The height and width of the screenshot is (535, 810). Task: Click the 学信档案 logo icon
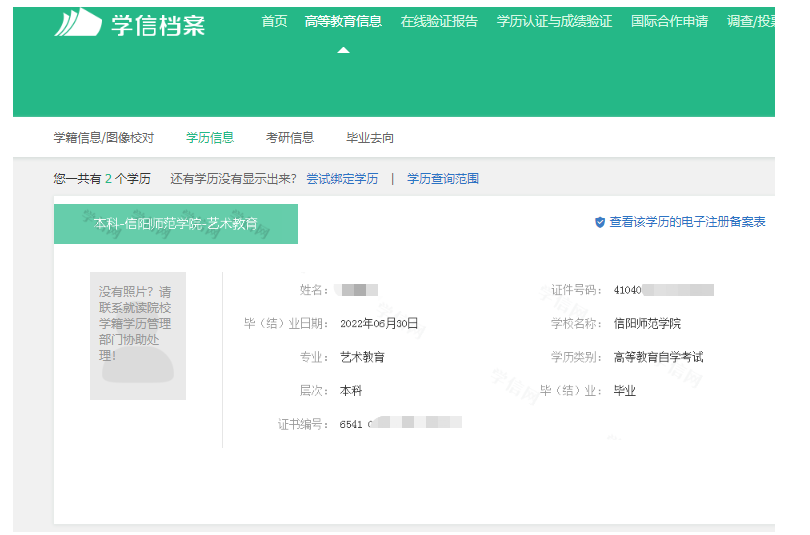77,23
